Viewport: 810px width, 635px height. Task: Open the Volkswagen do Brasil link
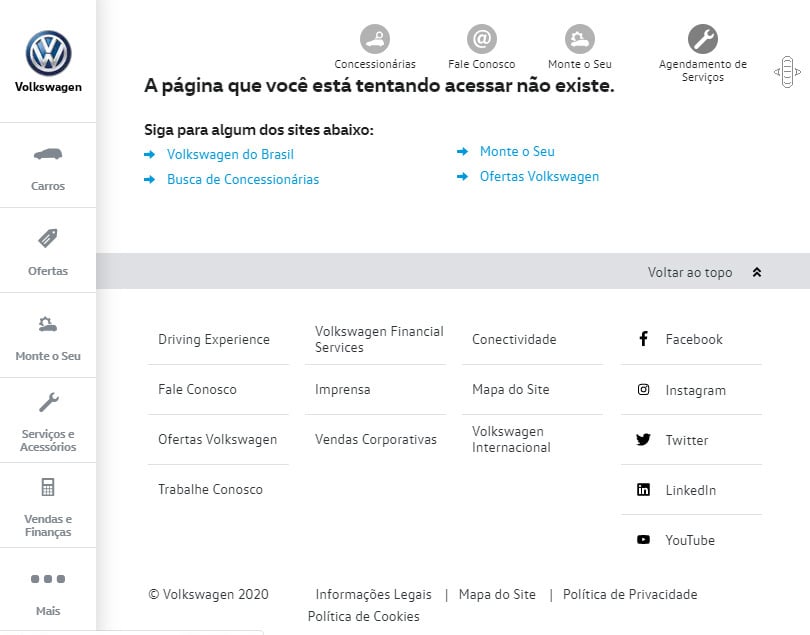[230, 154]
